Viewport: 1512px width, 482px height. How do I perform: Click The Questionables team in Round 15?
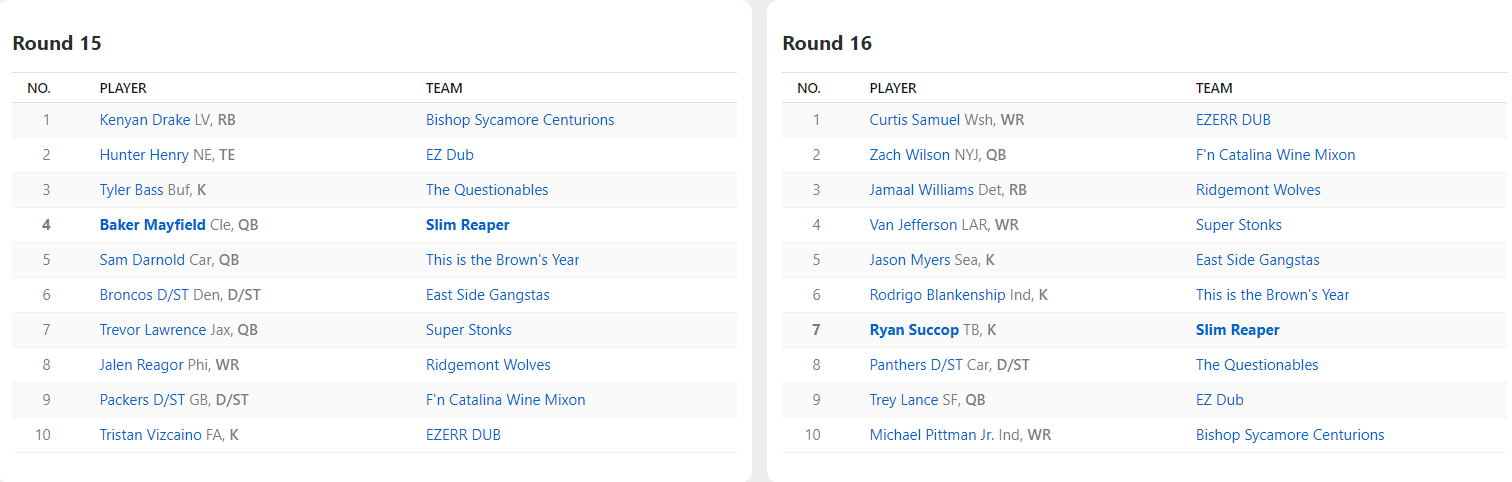pos(487,190)
